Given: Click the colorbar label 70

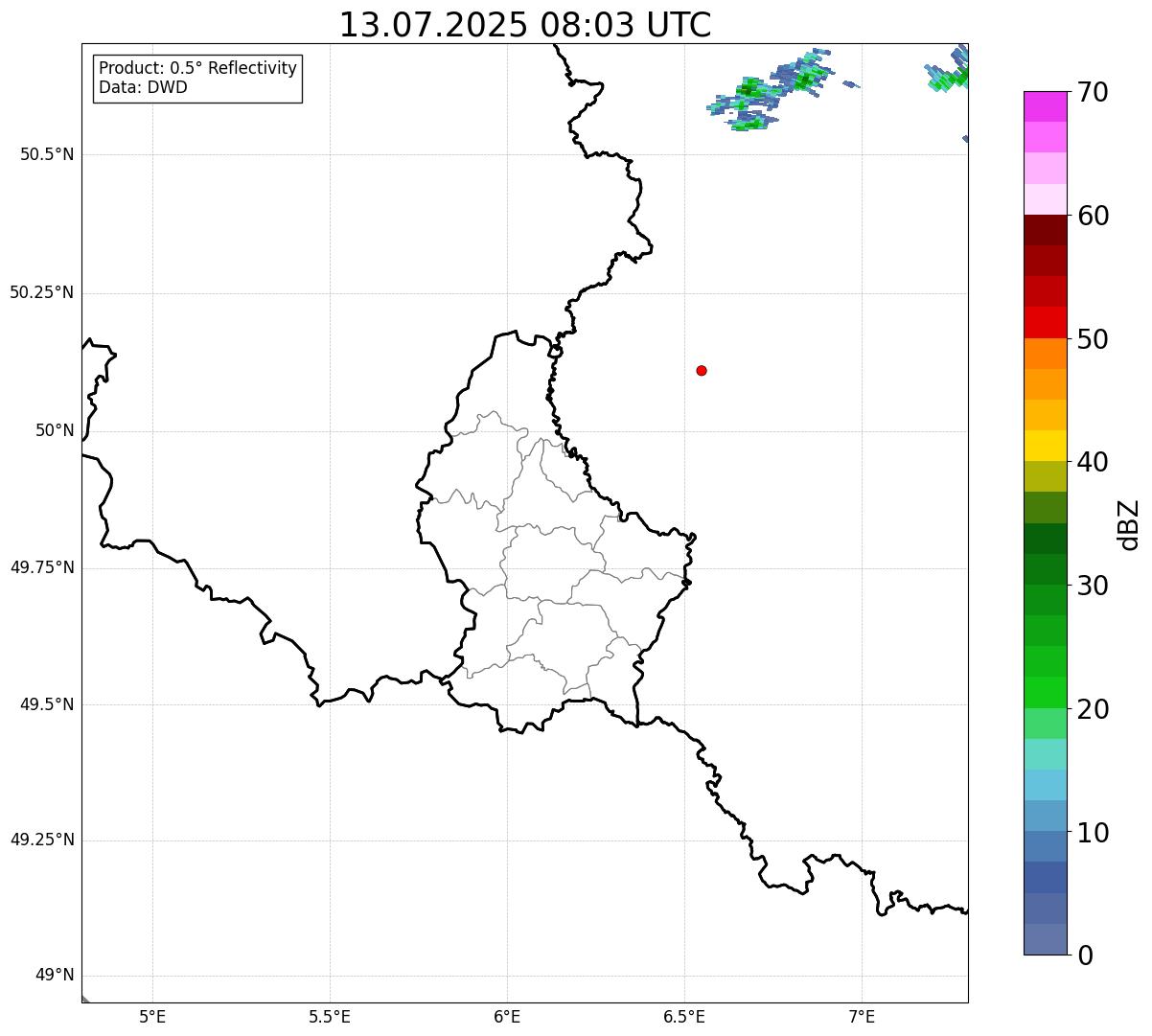Looking at the screenshot, I should (1094, 92).
